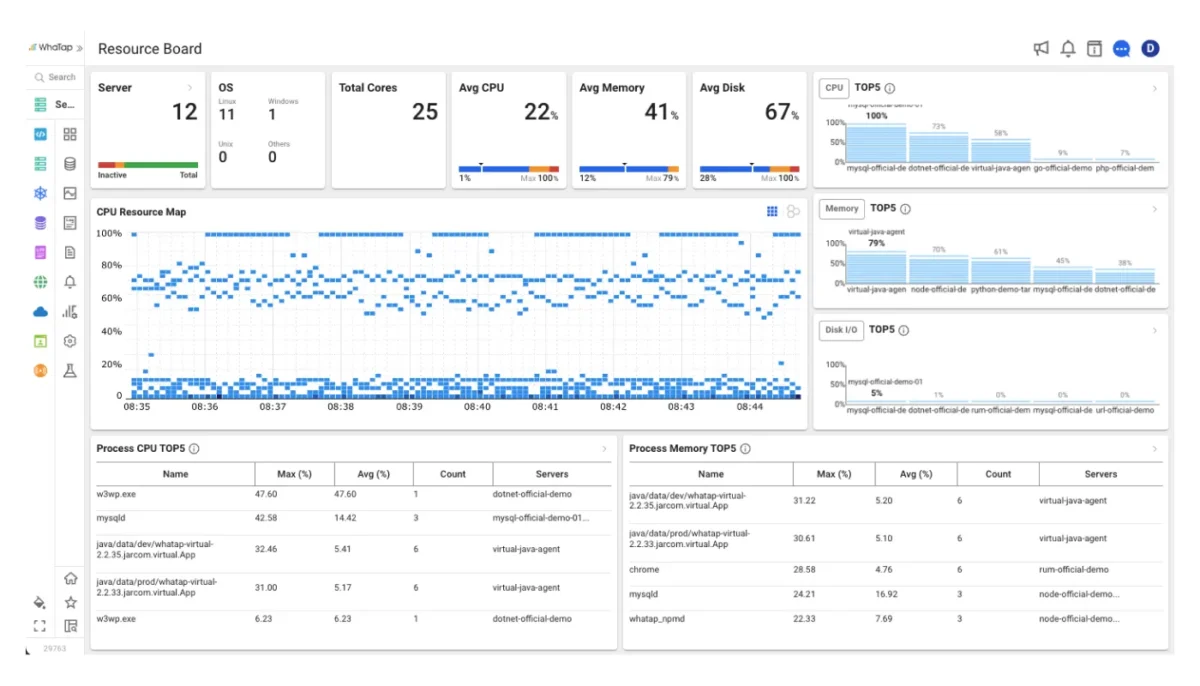1200x686 pixels.
Task: Switch CPU Resource Map to grid view
Action: coord(772,212)
